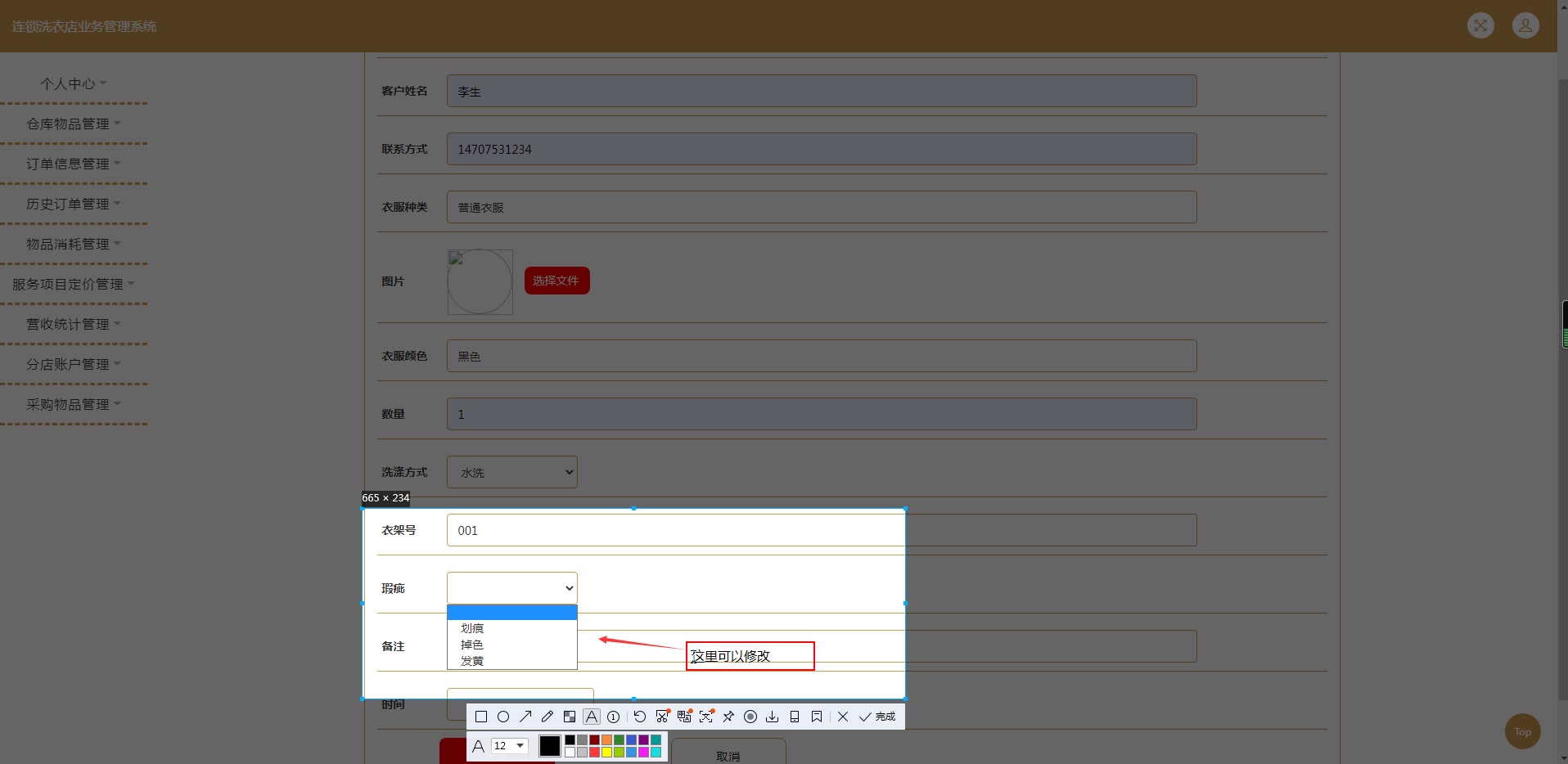
Task: Choose 划痕 from the dropdown list
Action: tap(512, 628)
